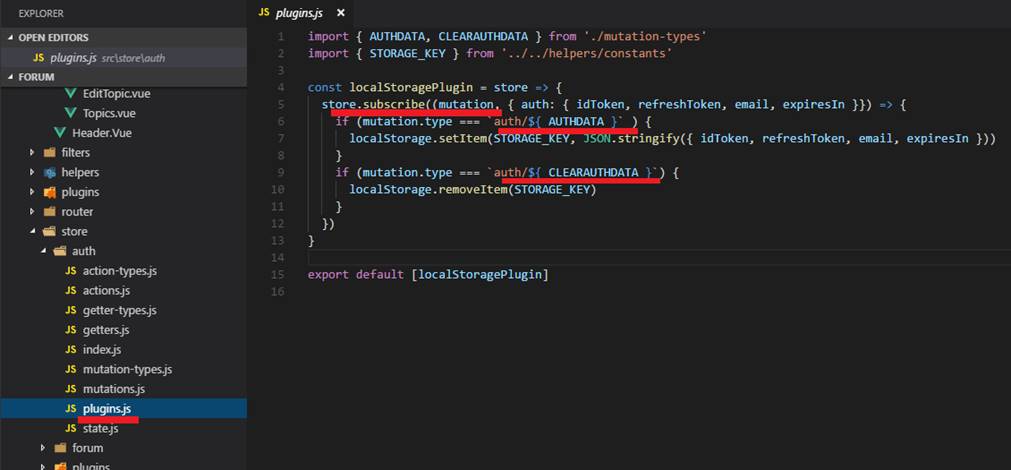This screenshot has height=470, width=1011.
Task: Click JS icon in the plugins.js tab
Action: [x=263, y=13]
